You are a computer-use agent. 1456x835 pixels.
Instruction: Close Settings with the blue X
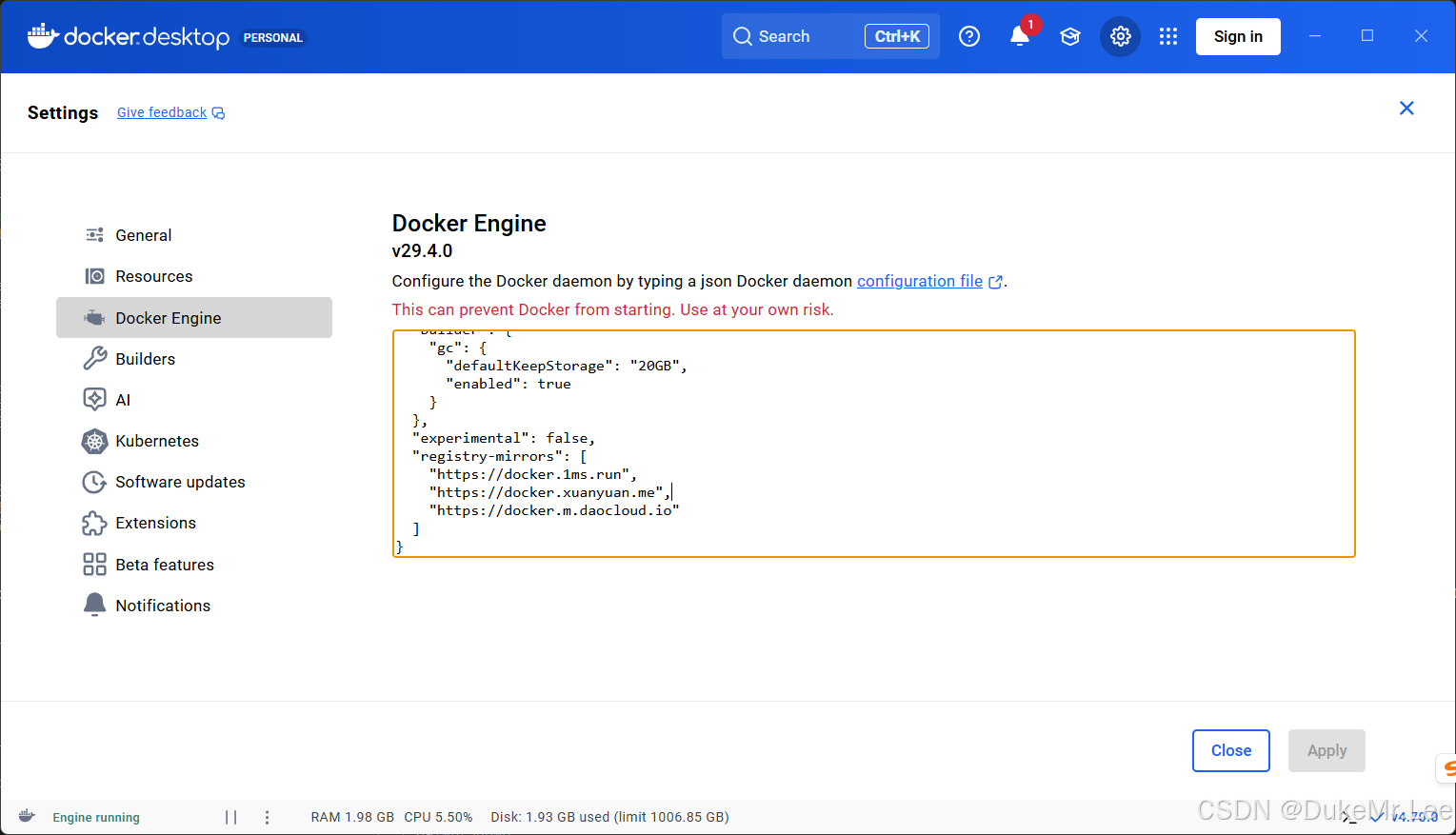click(x=1406, y=109)
